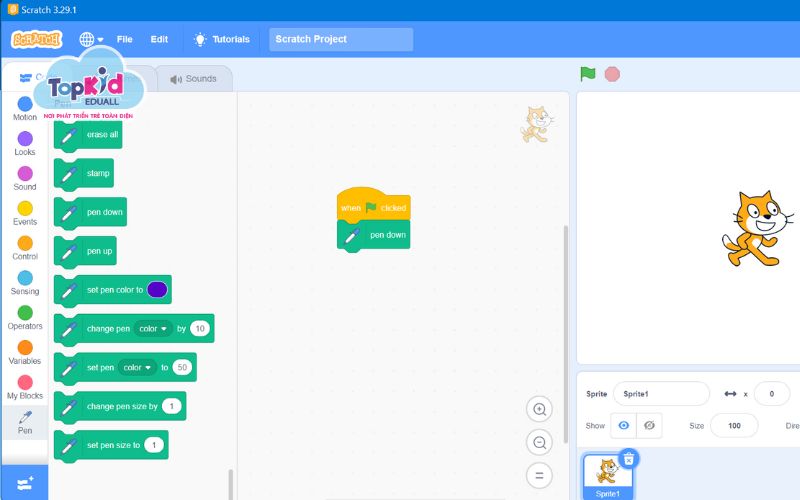Select the Sound block category
Screen dimensions: 800x500
25,179
